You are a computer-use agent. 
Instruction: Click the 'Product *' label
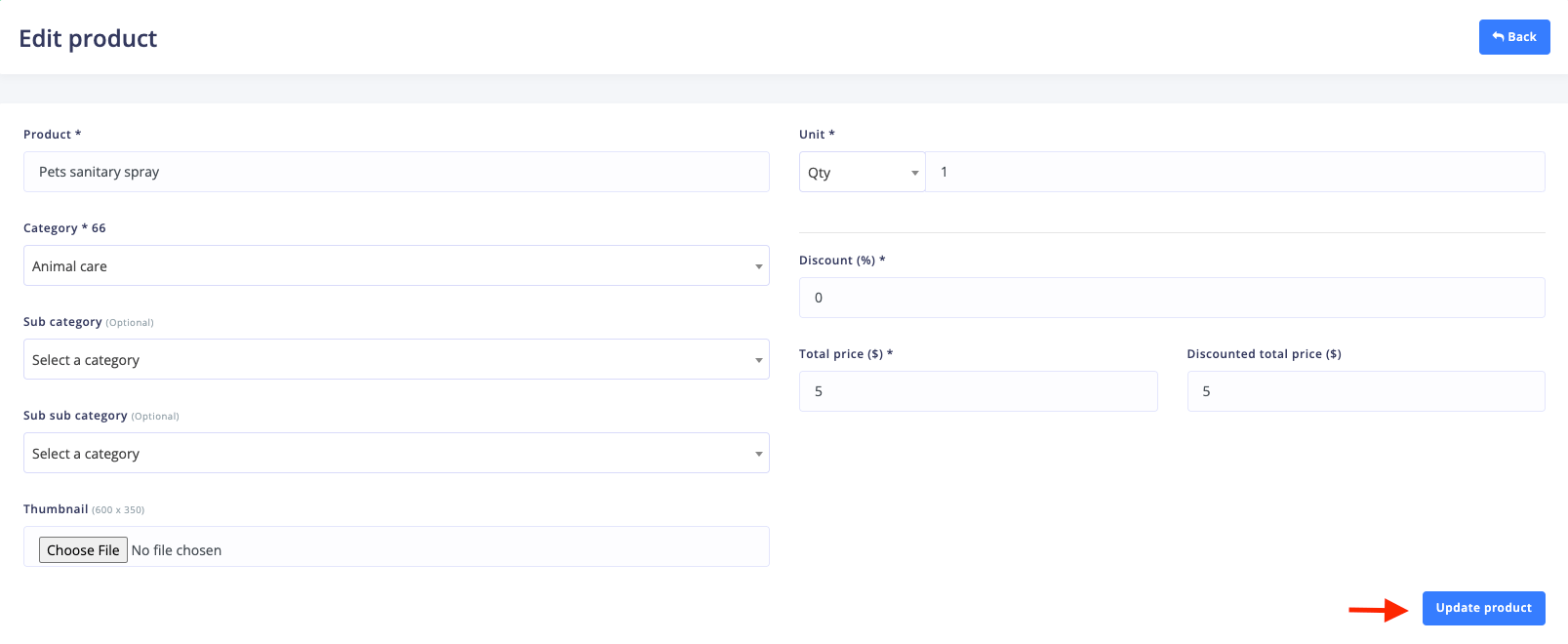[x=52, y=135]
